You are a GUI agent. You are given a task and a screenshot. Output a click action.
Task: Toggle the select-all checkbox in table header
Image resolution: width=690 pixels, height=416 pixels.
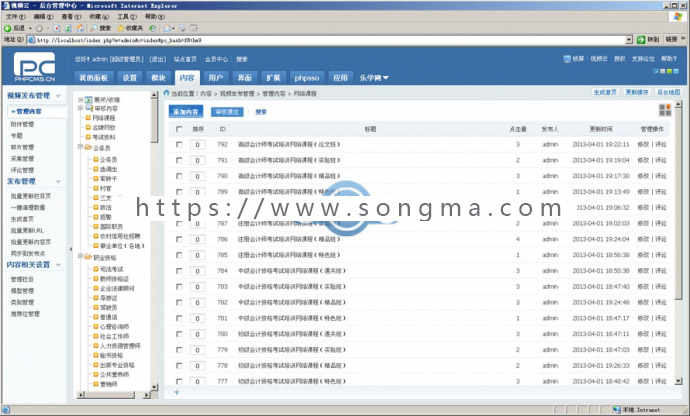point(179,129)
